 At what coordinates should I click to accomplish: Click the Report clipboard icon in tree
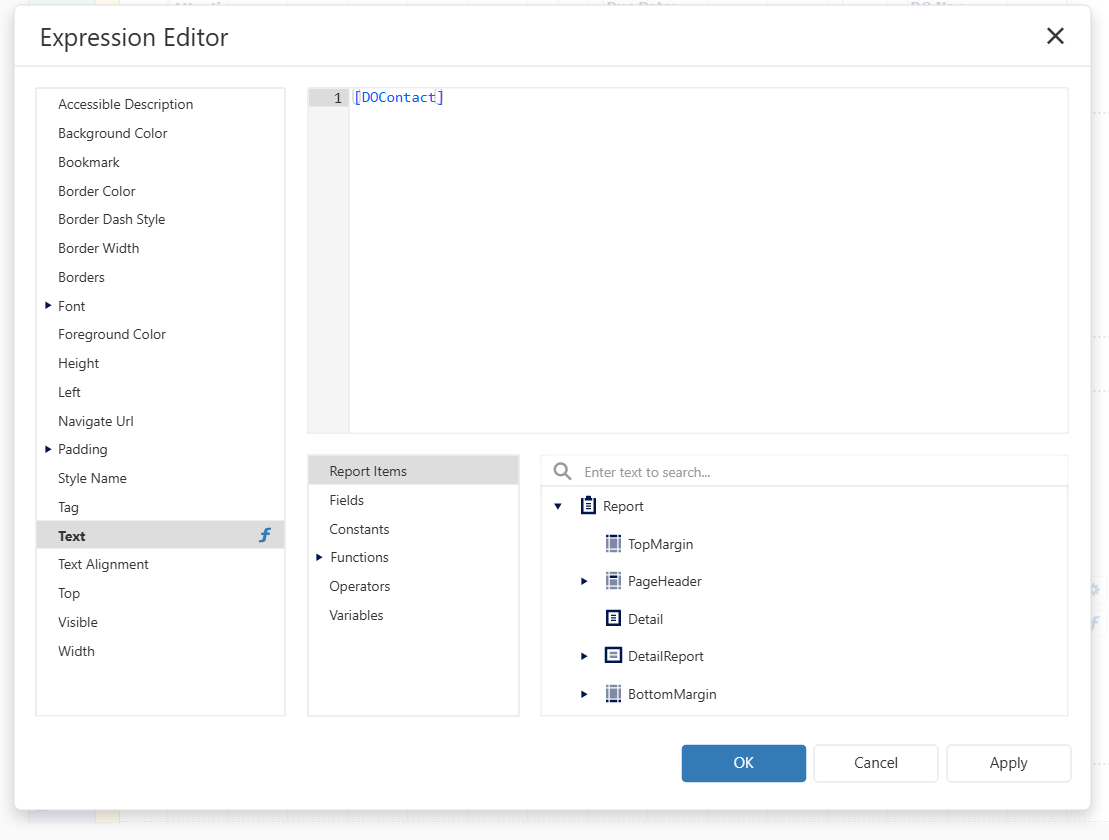pyautogui.click(x=589, y=506)
